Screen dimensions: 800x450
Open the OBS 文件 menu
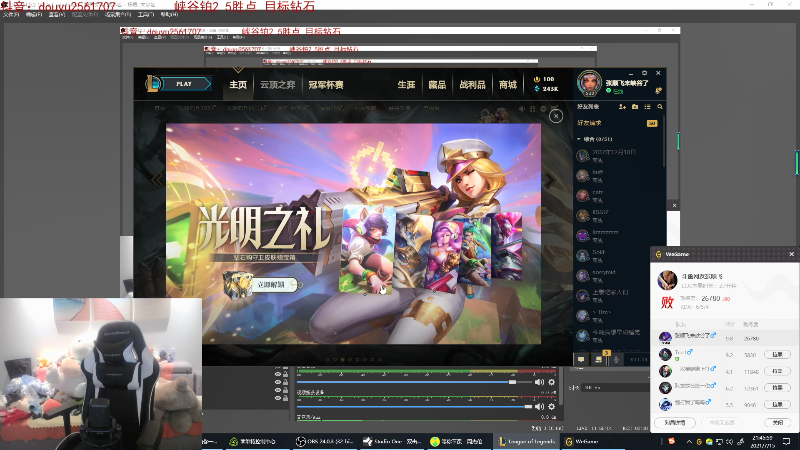click(11, 15)
